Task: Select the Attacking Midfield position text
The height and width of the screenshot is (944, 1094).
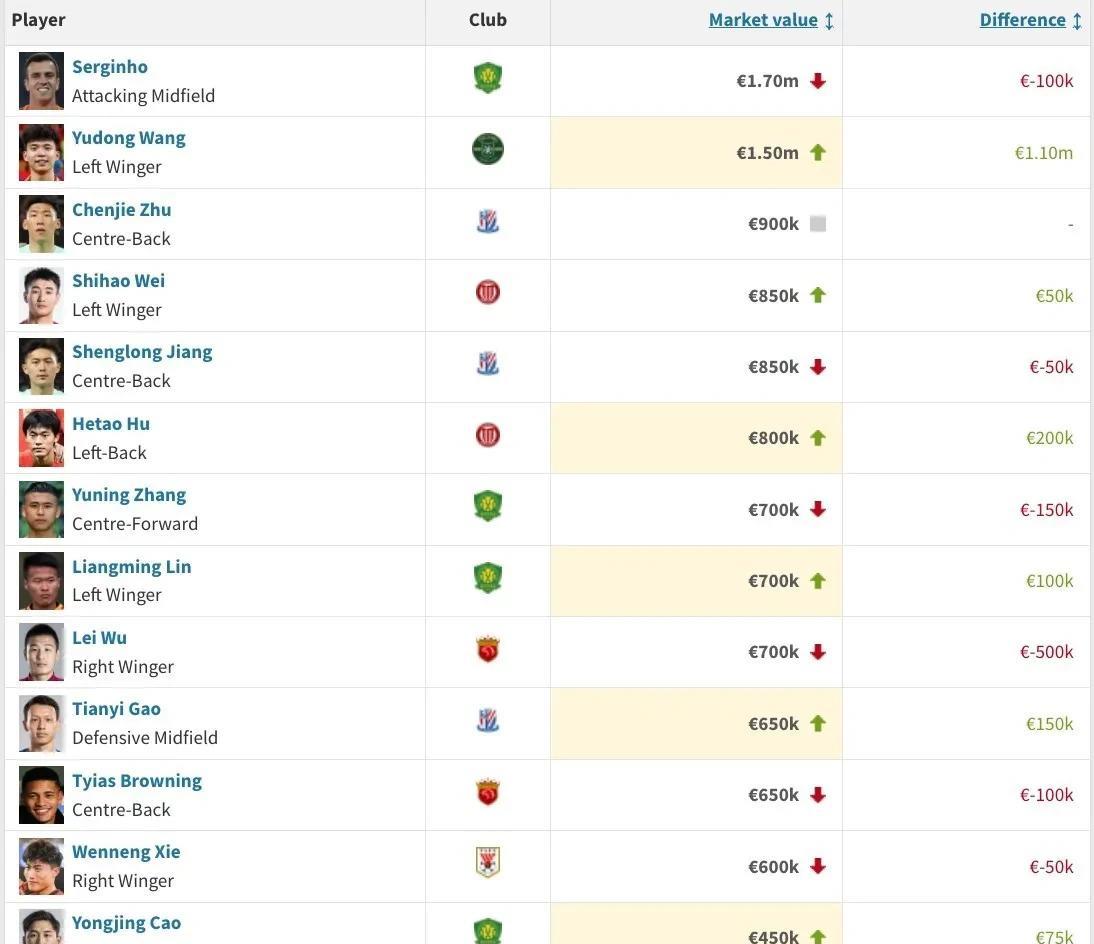Action: coord(144,96)
